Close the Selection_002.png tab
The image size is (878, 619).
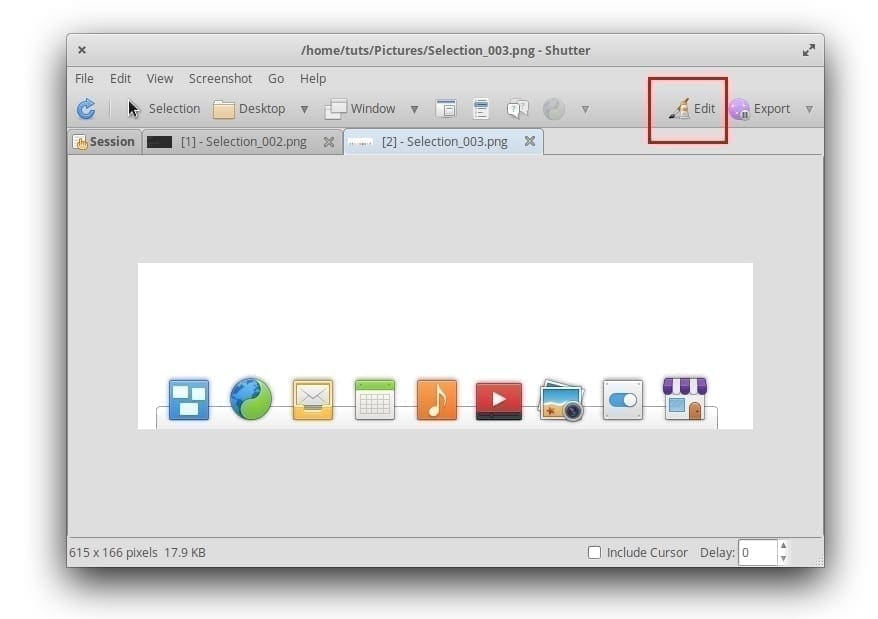click(x=329, y=142)
